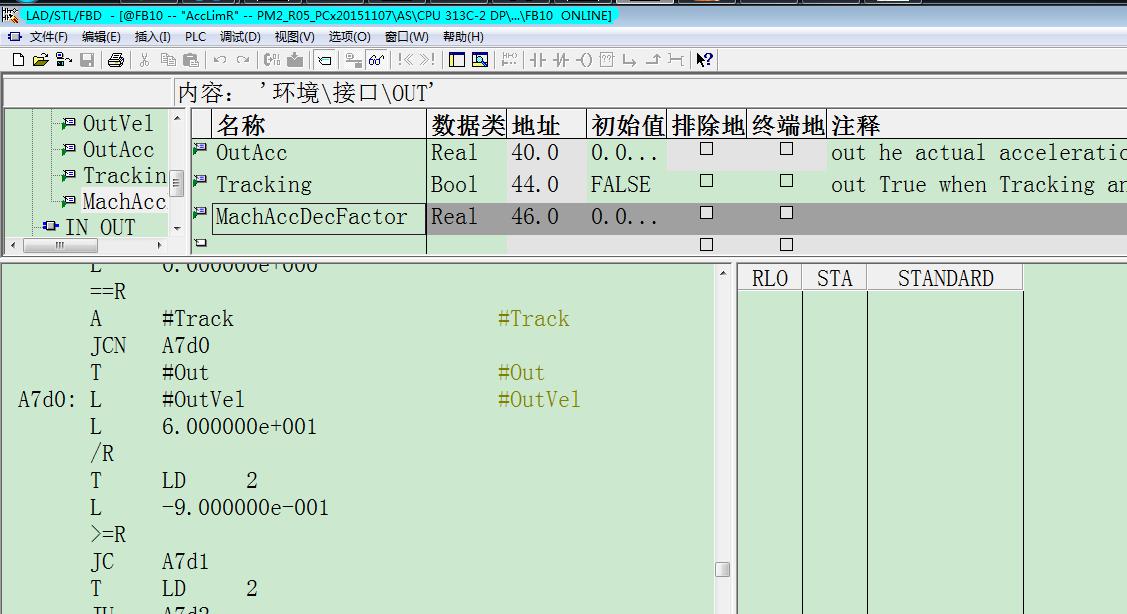Image resolution: width=1127 pixels, height=614 pixels.
Task: Click interface tree scroll-up arrow
Action: coord(178,118)
